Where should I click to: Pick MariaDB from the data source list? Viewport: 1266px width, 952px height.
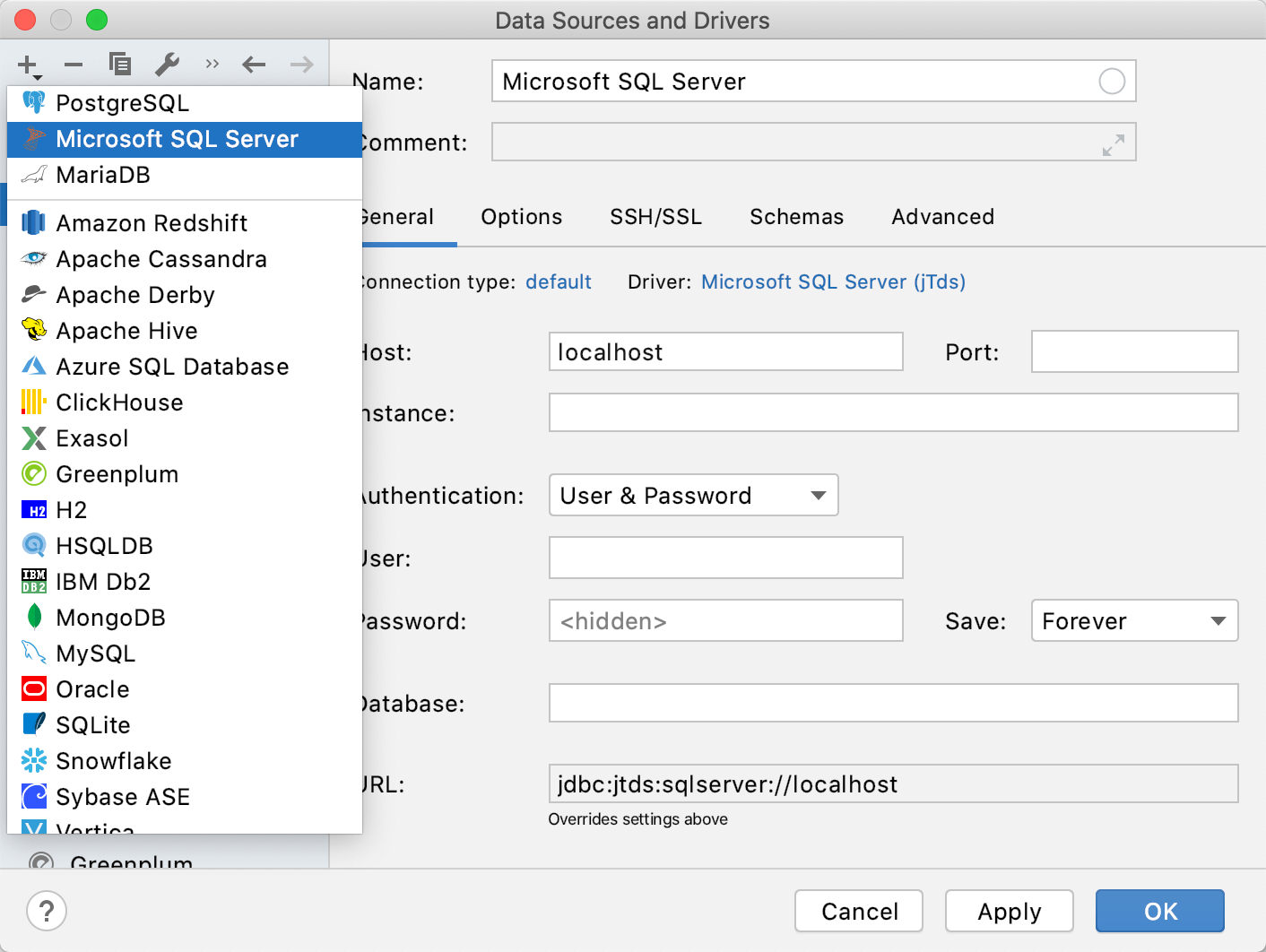point(185,175)
